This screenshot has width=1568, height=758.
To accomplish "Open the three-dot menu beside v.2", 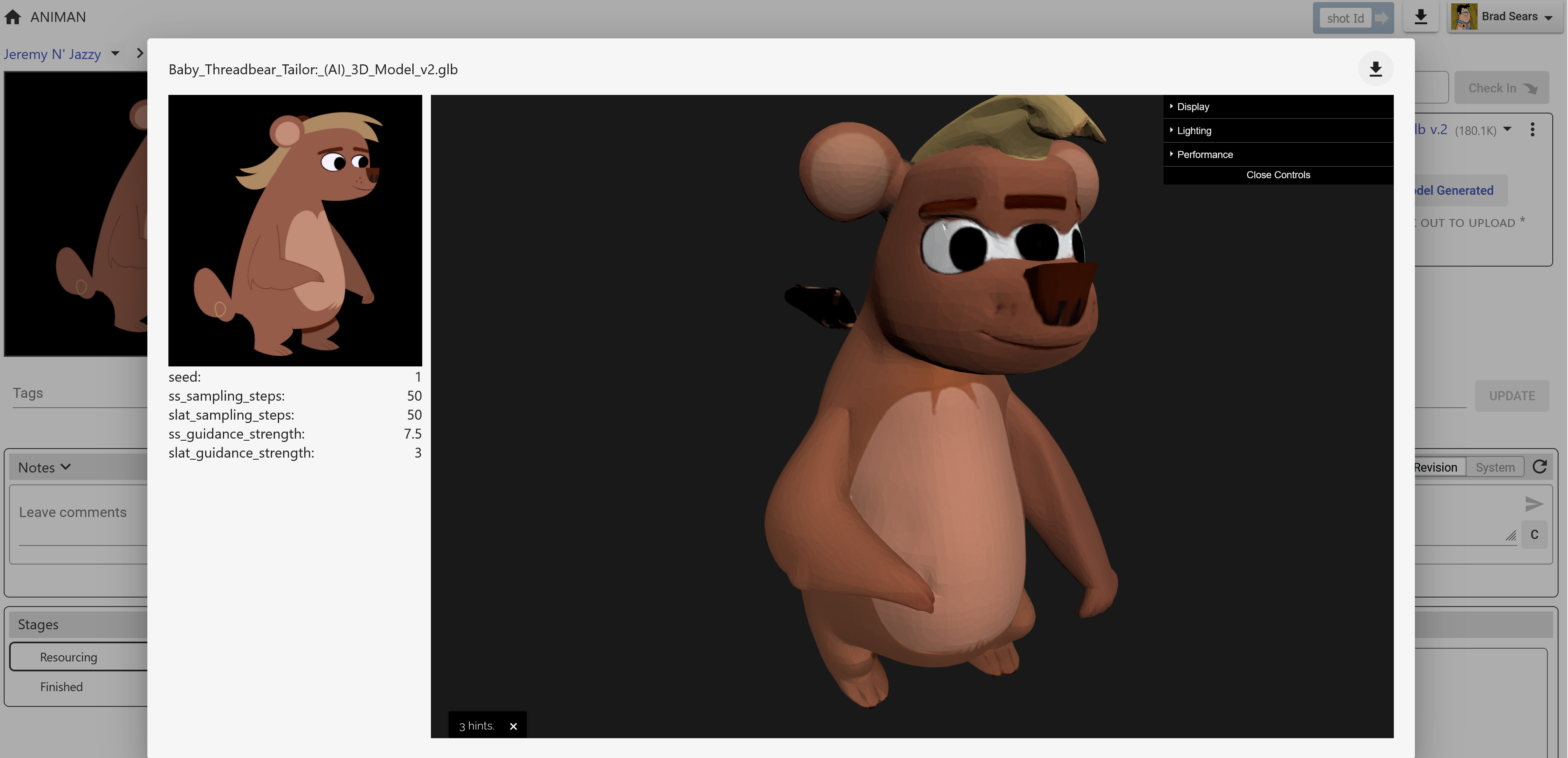I will (x=1533, y=130).
